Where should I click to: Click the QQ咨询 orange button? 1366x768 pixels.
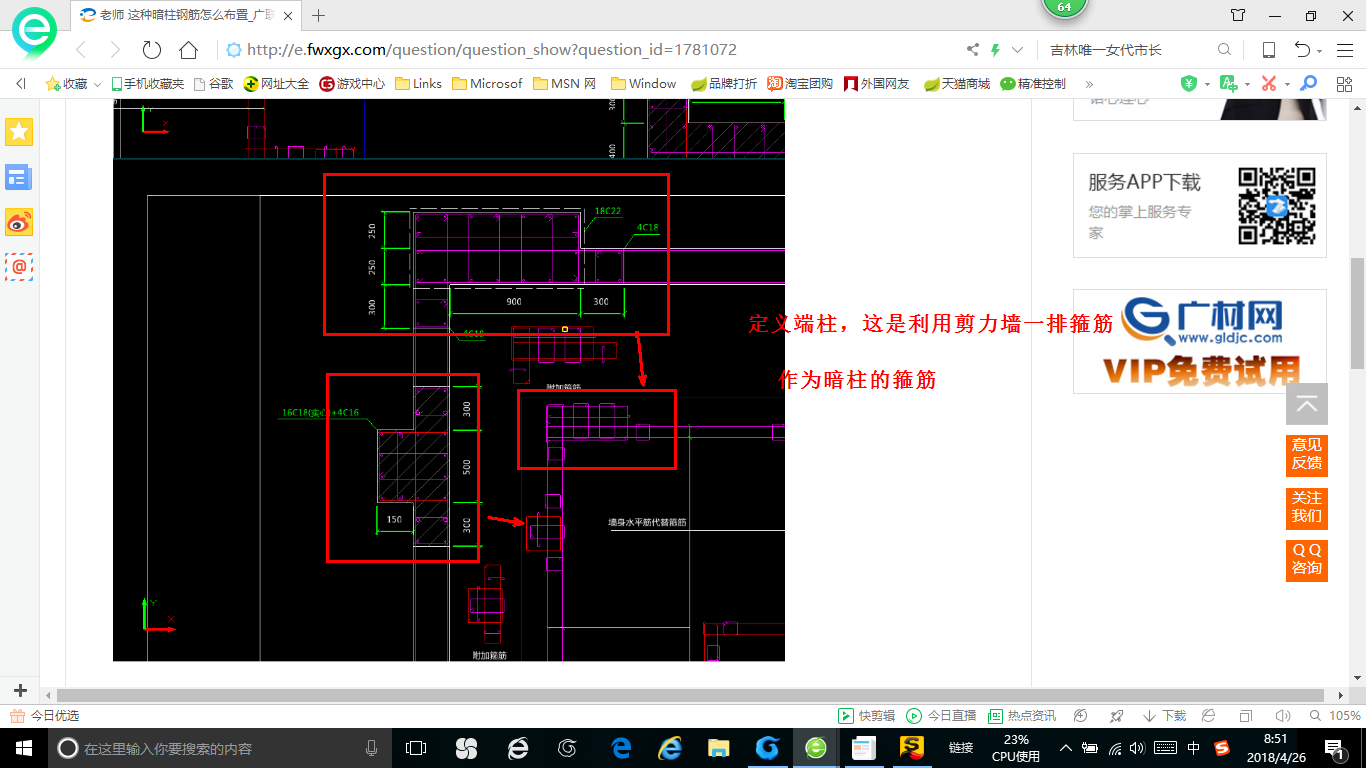click(1306, 560)
